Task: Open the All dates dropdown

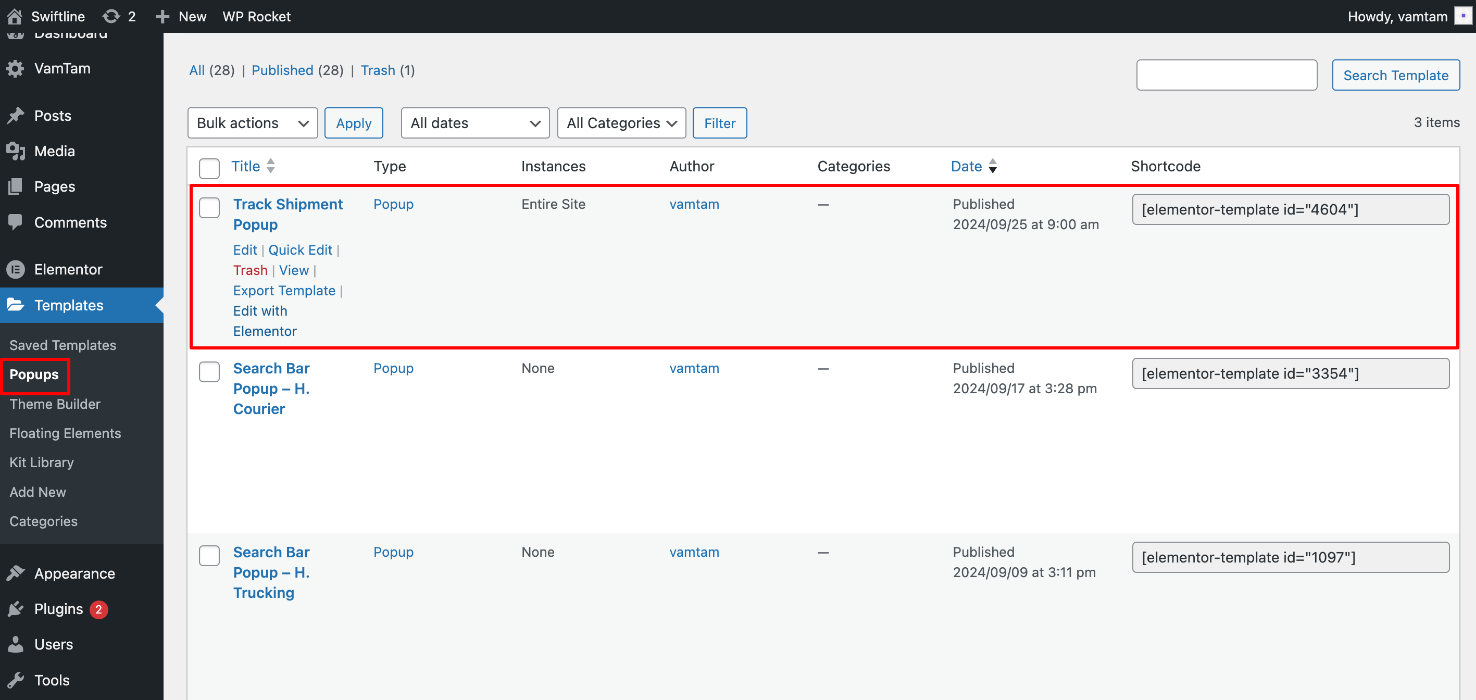Action: coord(475,123)
